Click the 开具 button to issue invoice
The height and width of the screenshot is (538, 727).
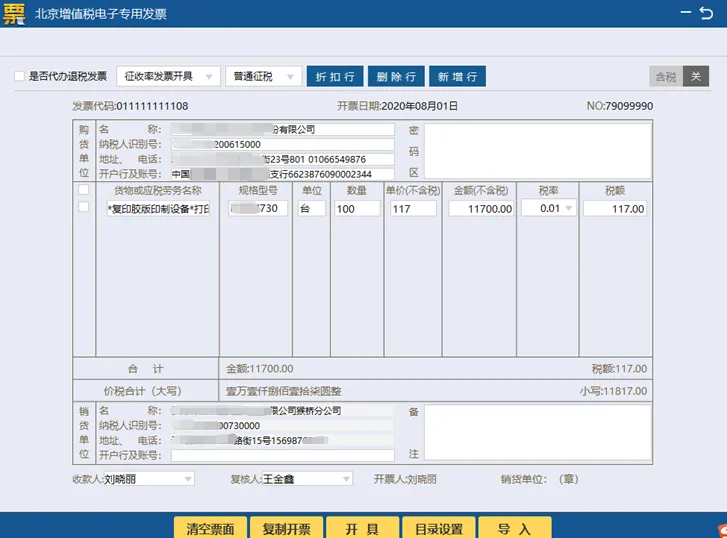click(x=363, y=528)
